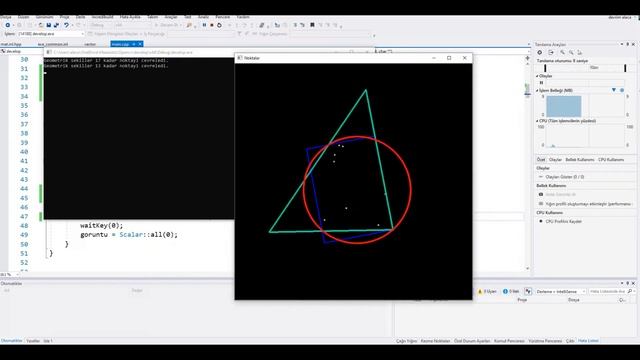Viewport: 640px width, 360px height.
Task: Collapse the Olaylar section in Diagnostic Tools
Action: [x=537, y=76]
